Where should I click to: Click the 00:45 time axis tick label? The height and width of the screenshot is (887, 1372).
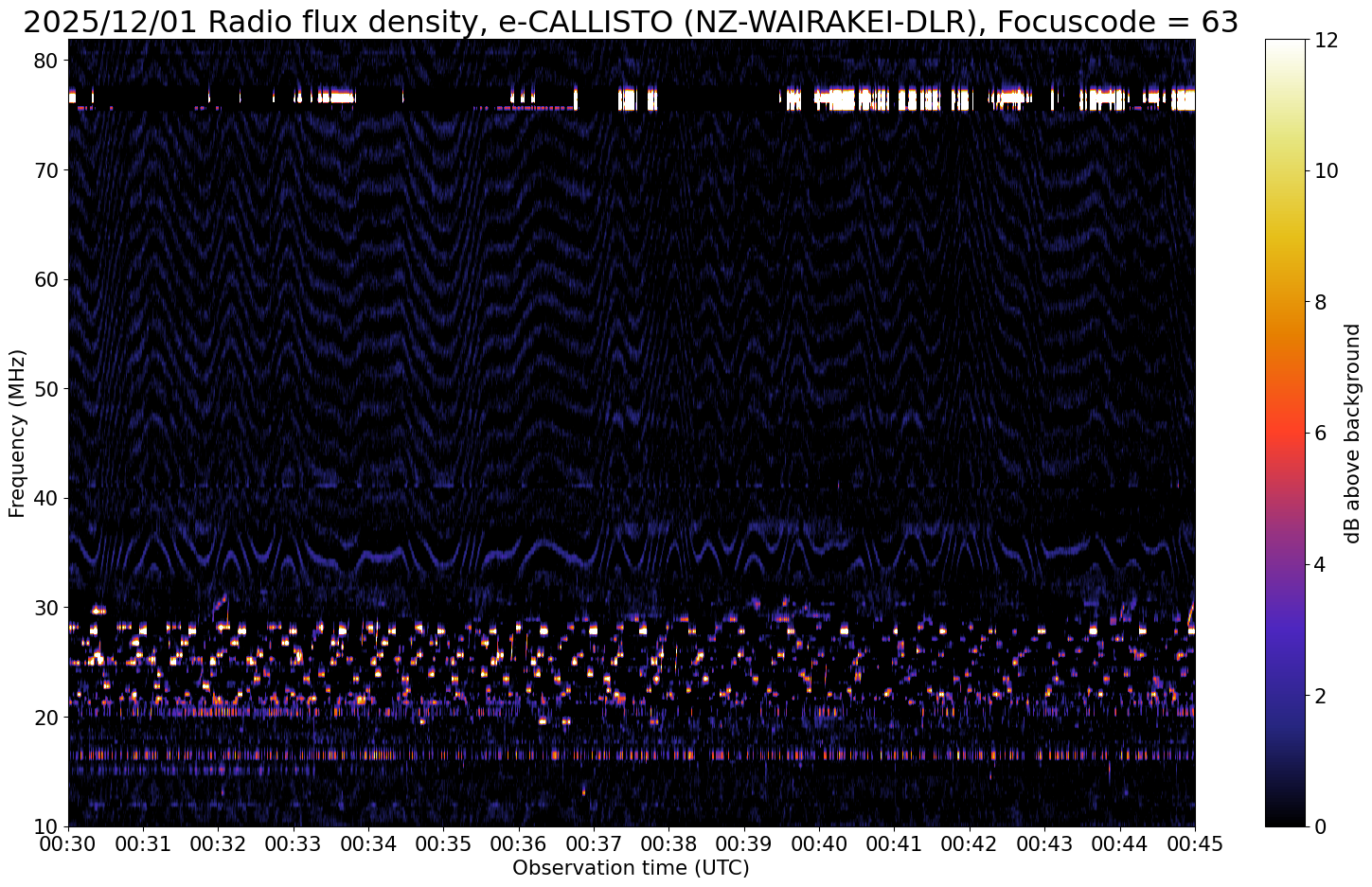(x=1195, y=843)
